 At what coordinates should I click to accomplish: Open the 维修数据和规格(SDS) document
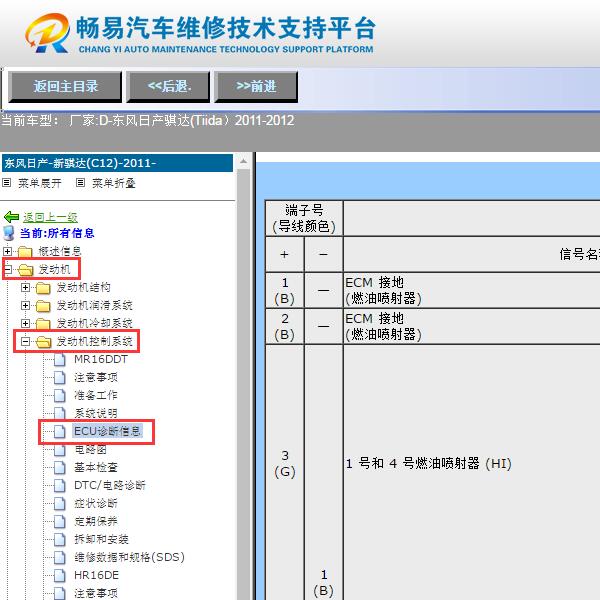click(x=129, y=557)
